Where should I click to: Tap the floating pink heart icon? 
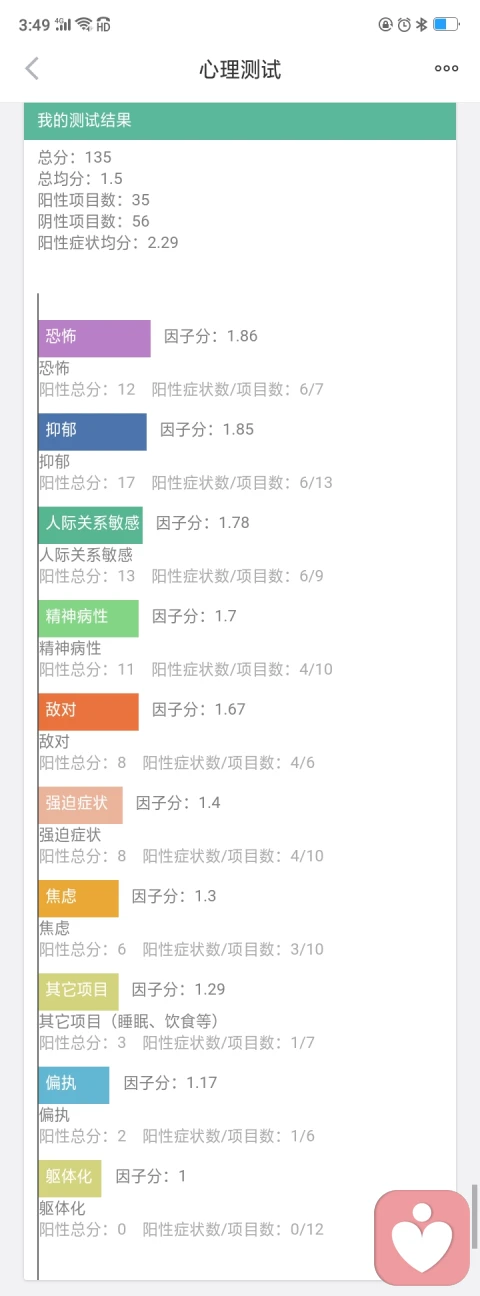coord(422,1238)
